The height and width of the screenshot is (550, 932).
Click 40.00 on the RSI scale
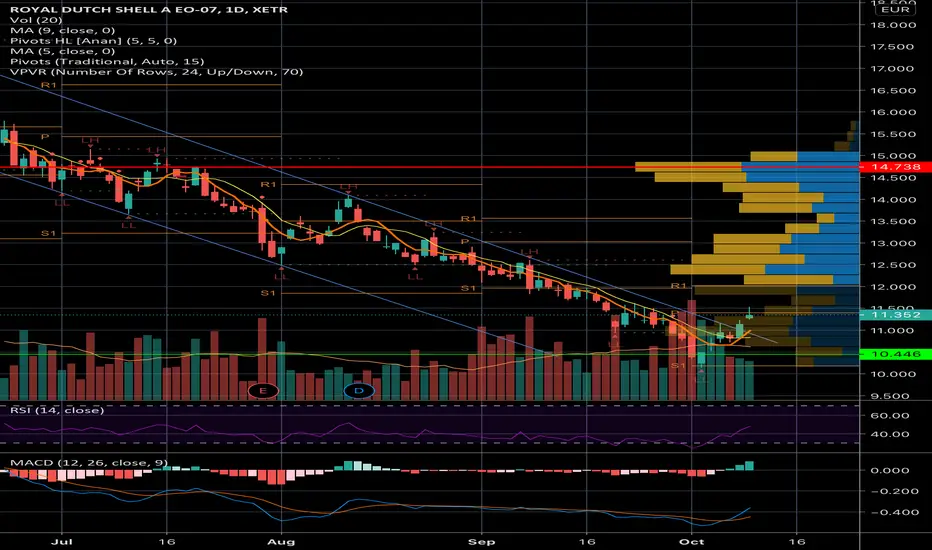[890, 434]
